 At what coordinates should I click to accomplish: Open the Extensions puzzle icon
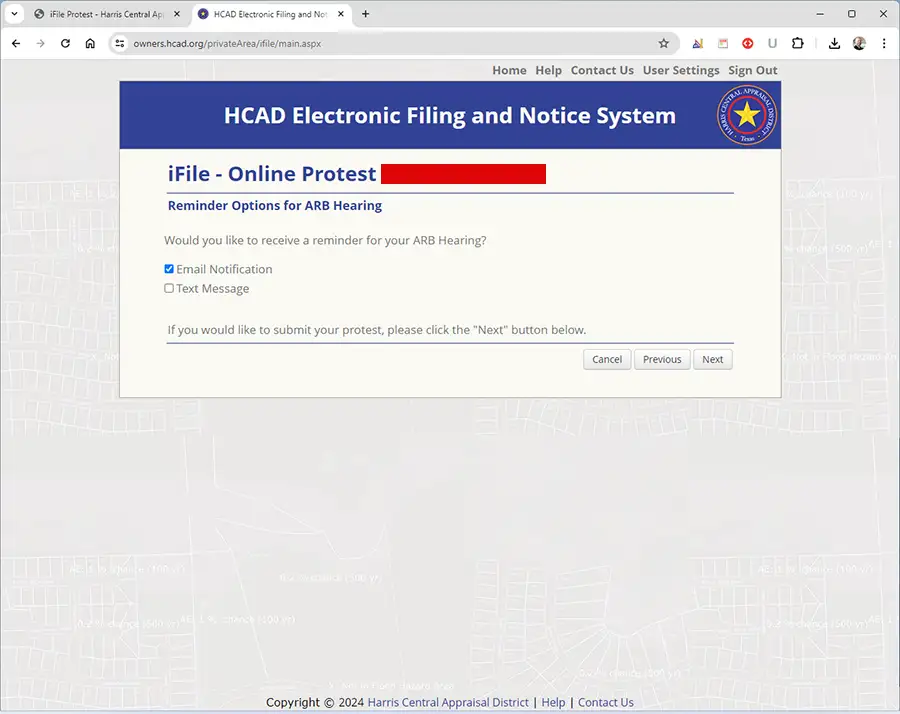pos(797,43)
